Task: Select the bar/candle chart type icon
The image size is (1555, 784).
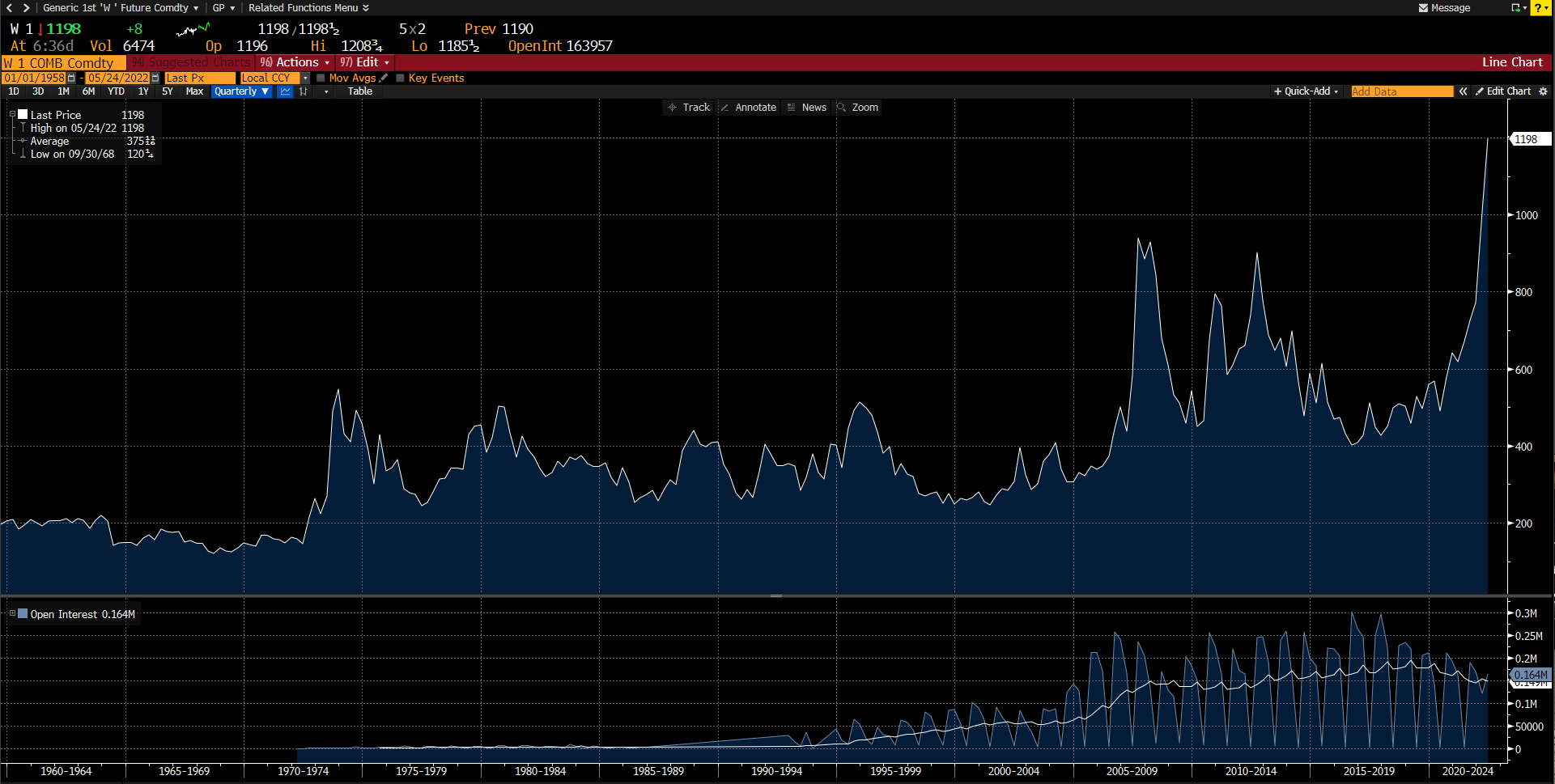Action: pos(304,91)
